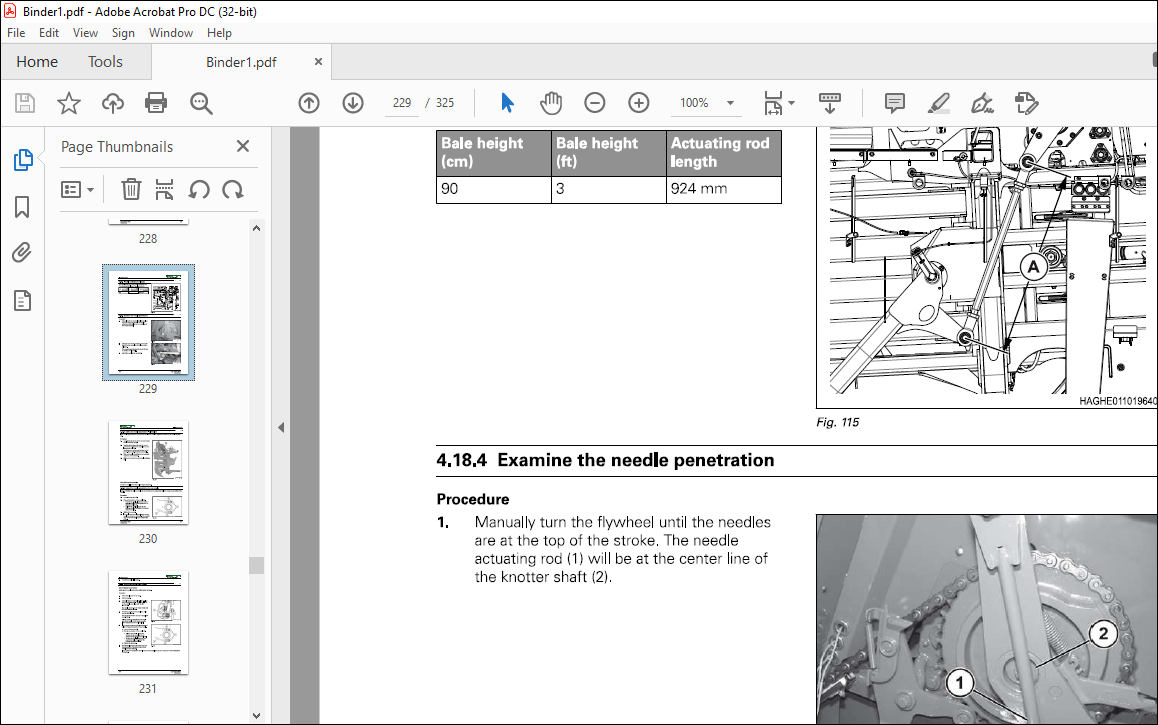This screenshot has width=1158, height=725.
Task: Click the stamp tool icon
Action: tap(1027, 103)
